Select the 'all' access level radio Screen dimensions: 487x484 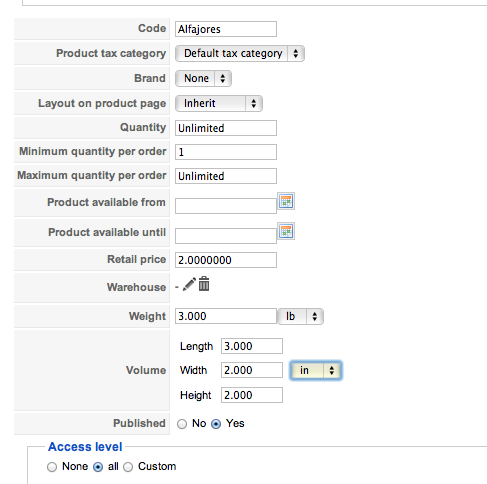click(98, 467)
